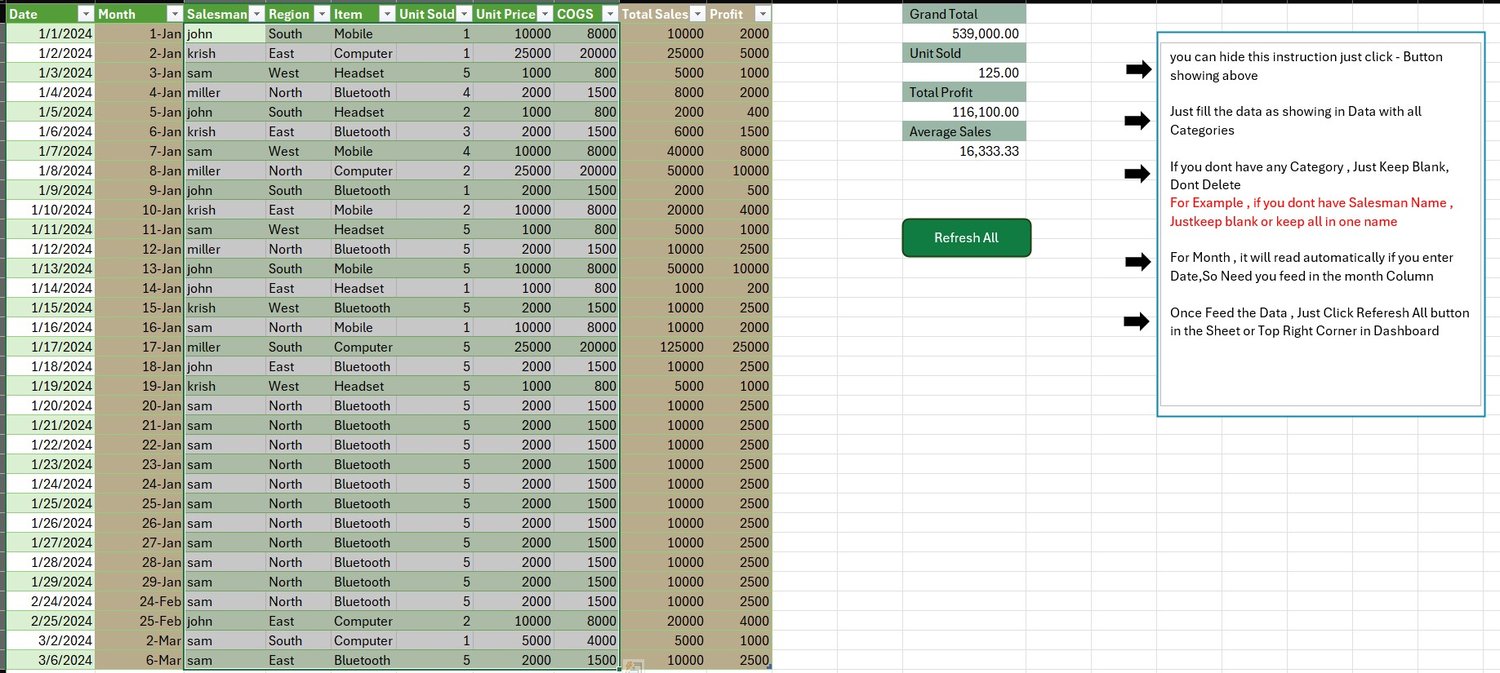The width and height of the screenshot is (1500, 673).
Task: Select Profit 25000 in the 1/17/2024 row
Action: [x=739, y=347]
